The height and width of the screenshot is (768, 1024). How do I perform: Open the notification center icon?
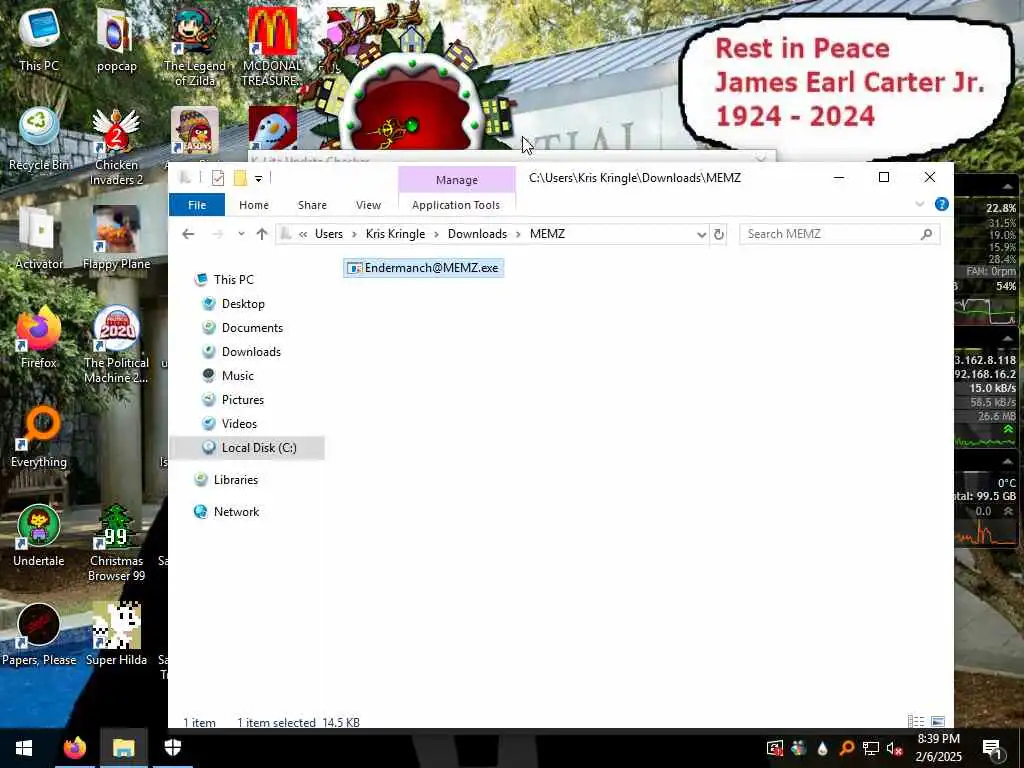(992, 748)
